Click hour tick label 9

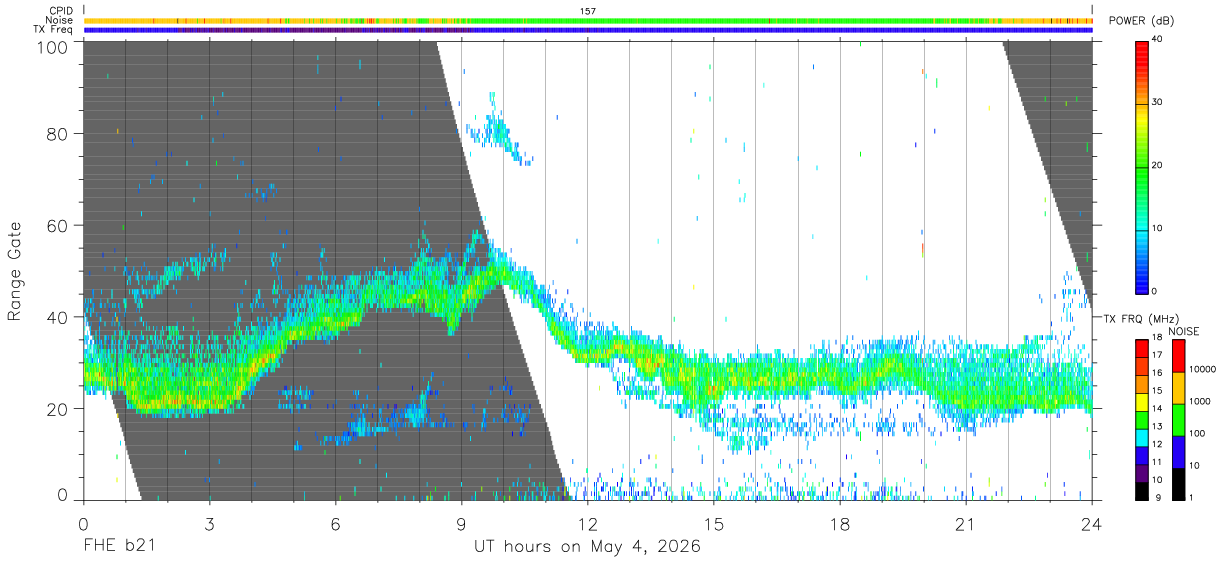click(462, 525)
